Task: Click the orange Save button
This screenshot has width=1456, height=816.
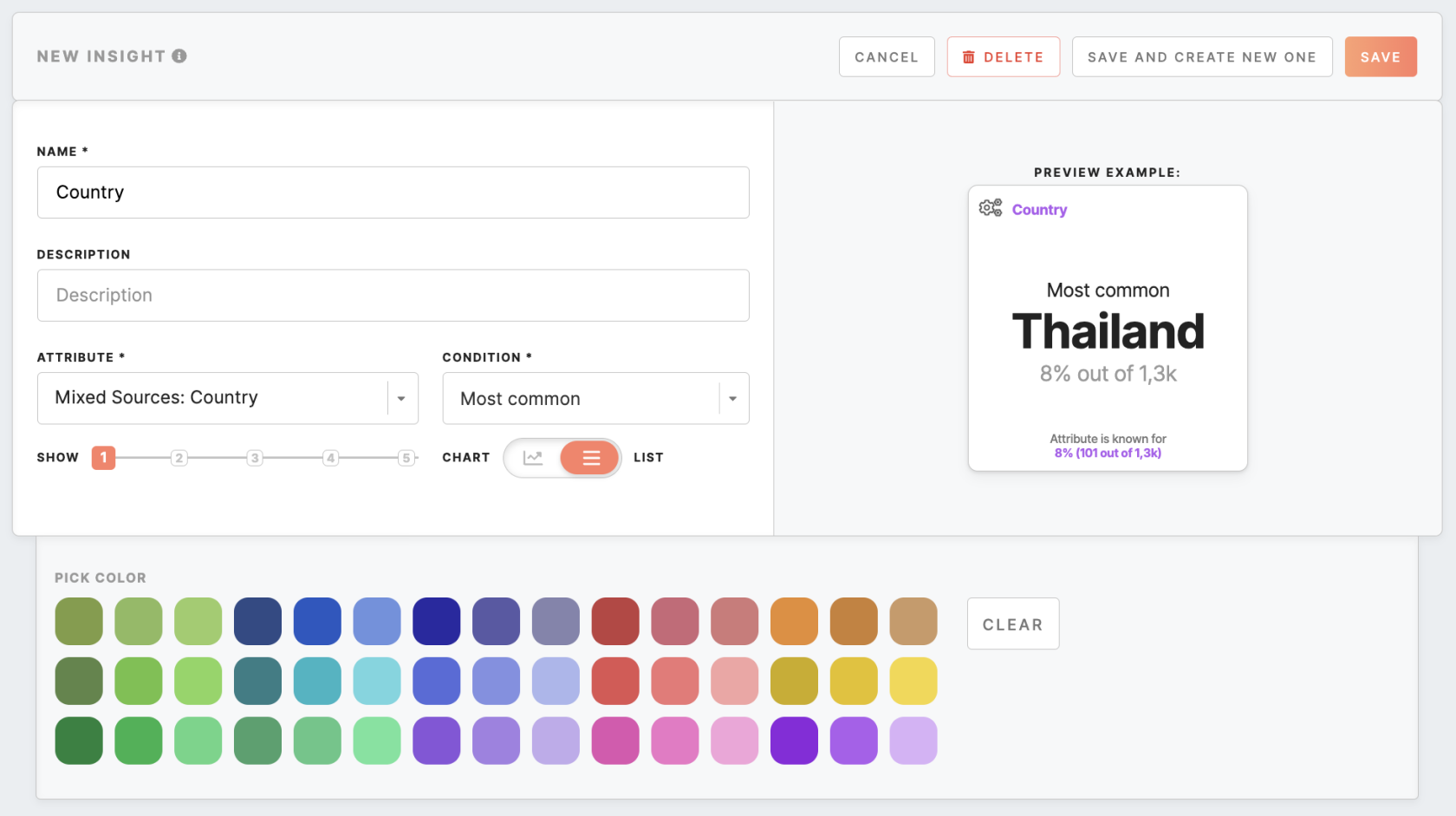Action: click(x=1381, y=56)
